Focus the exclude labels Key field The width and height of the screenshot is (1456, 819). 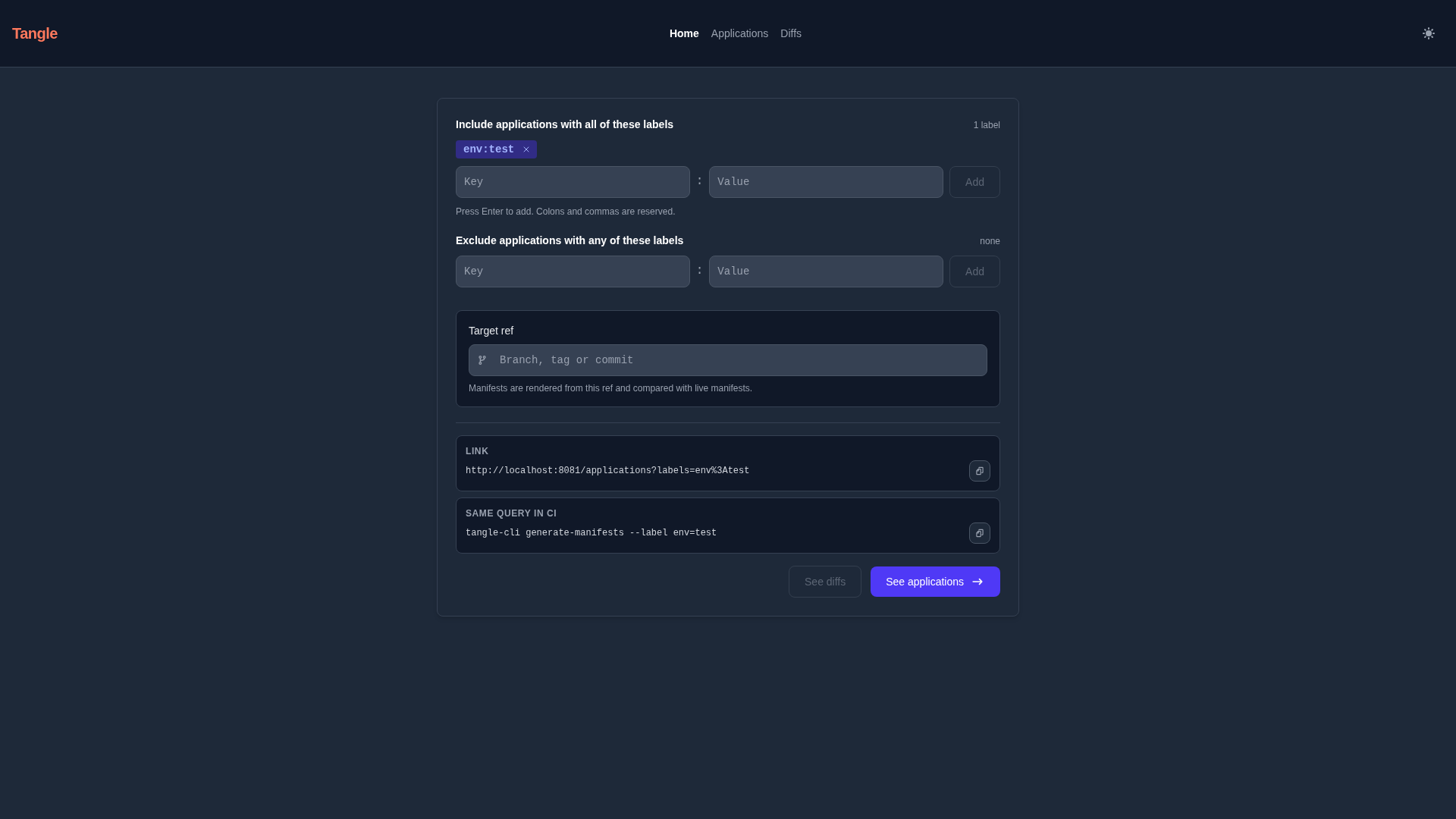pos(573,271)
